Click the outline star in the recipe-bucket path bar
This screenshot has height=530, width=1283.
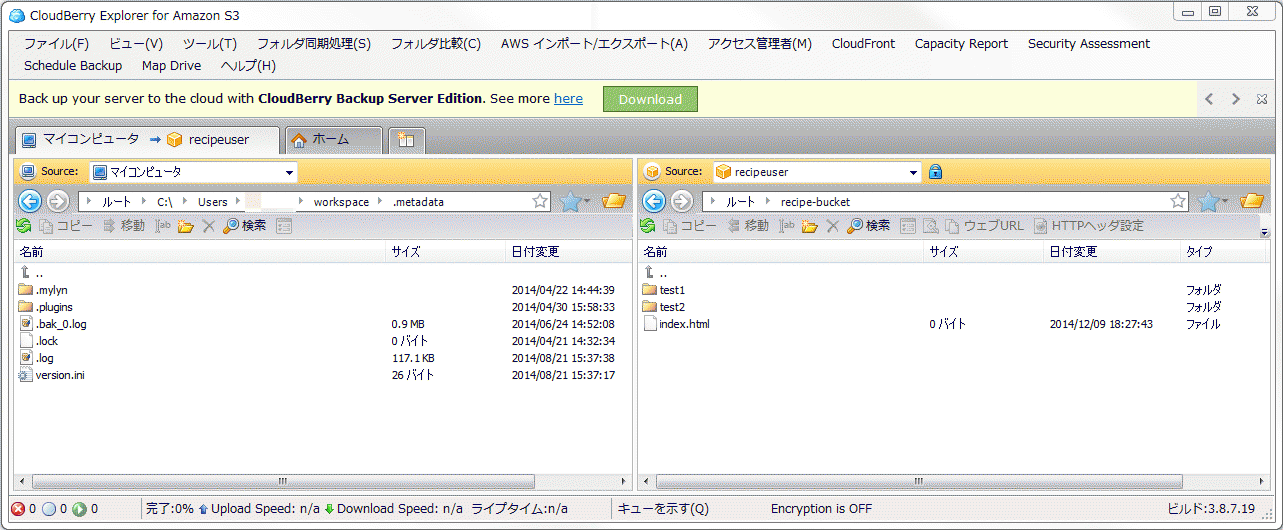pos(1178,201)
